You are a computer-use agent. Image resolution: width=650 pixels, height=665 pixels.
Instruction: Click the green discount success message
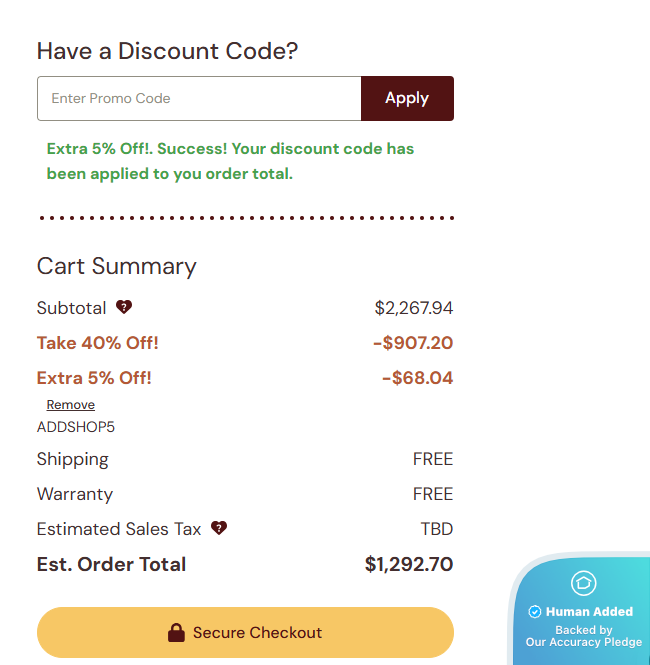coord(230,161)
